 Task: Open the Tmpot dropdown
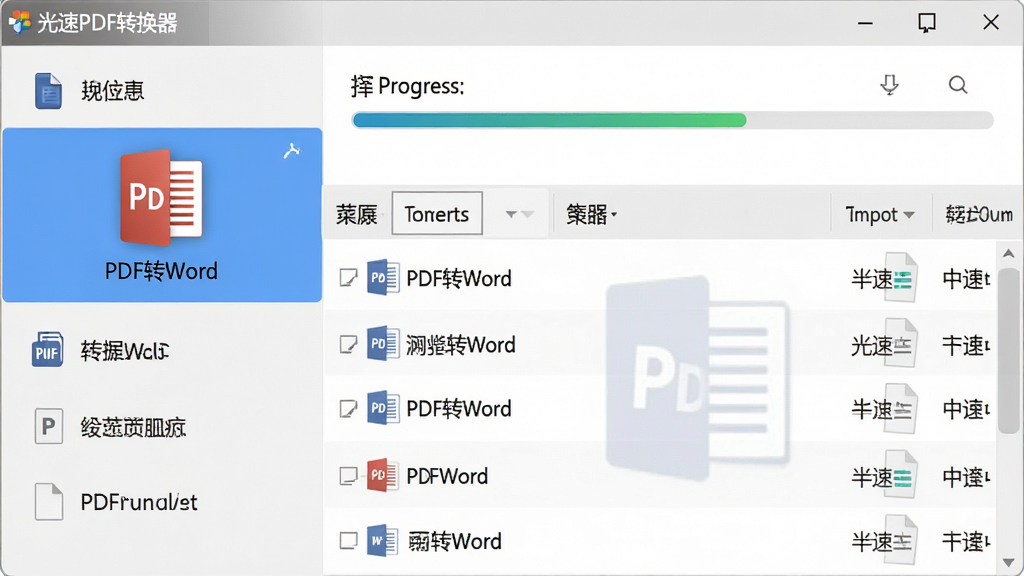click(x=880, y=214)
